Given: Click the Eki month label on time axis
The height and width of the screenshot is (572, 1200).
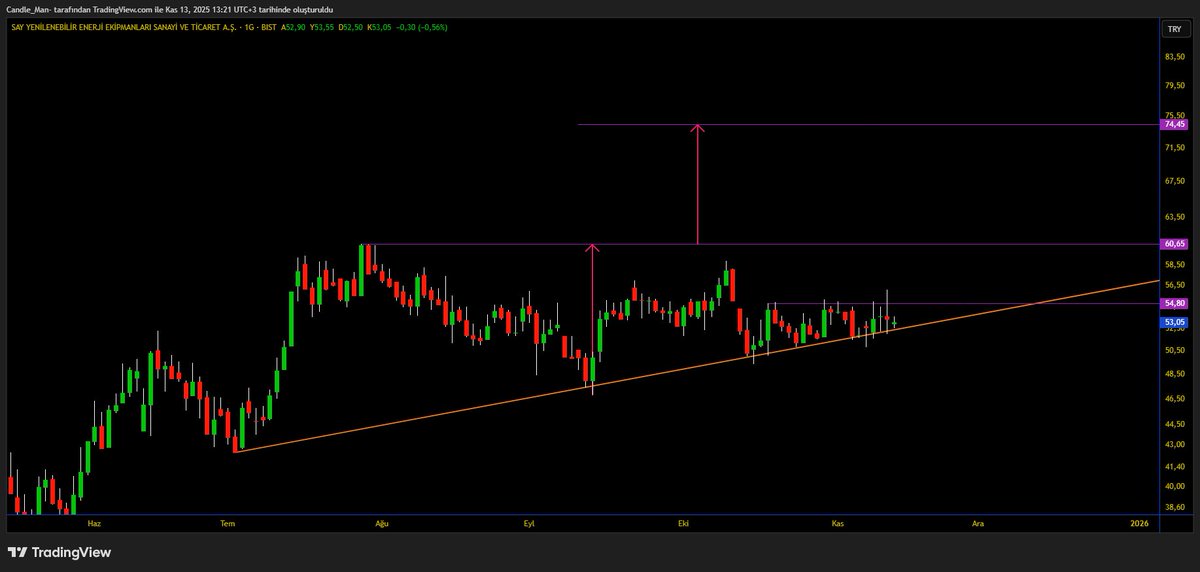Looking at the screenshot, I should point(684,523).
